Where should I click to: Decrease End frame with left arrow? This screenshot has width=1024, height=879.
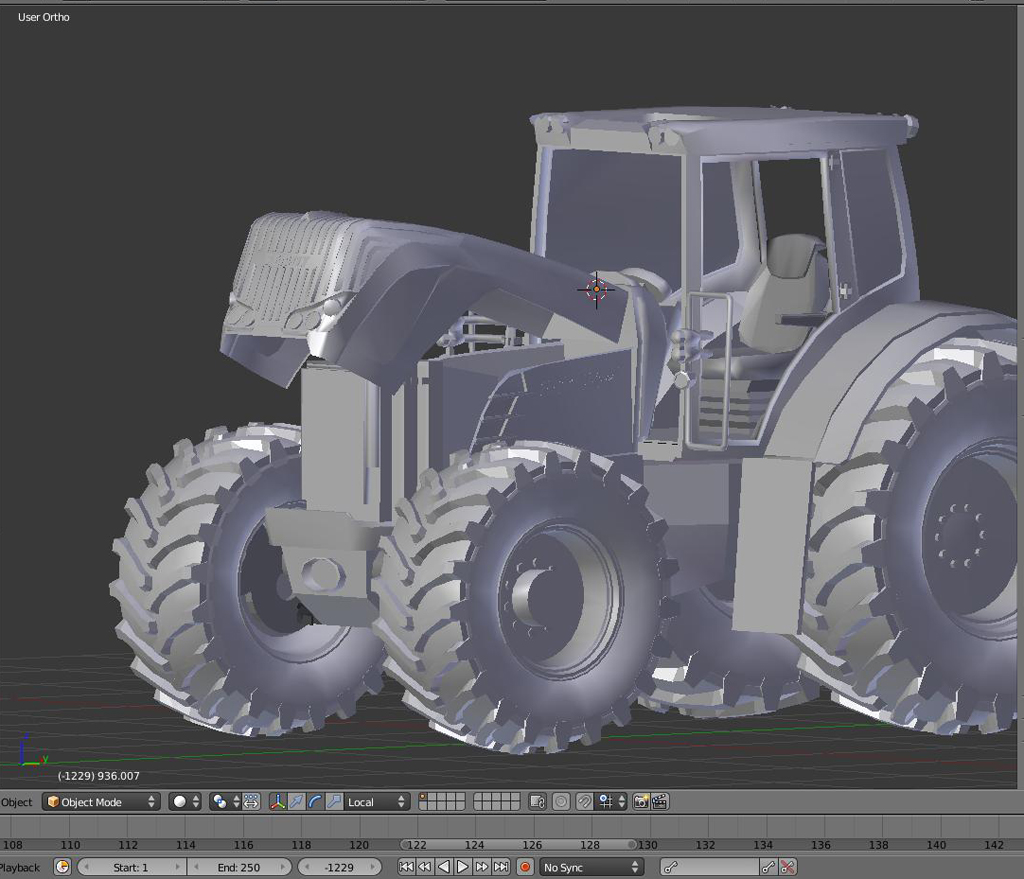point(195,867)
